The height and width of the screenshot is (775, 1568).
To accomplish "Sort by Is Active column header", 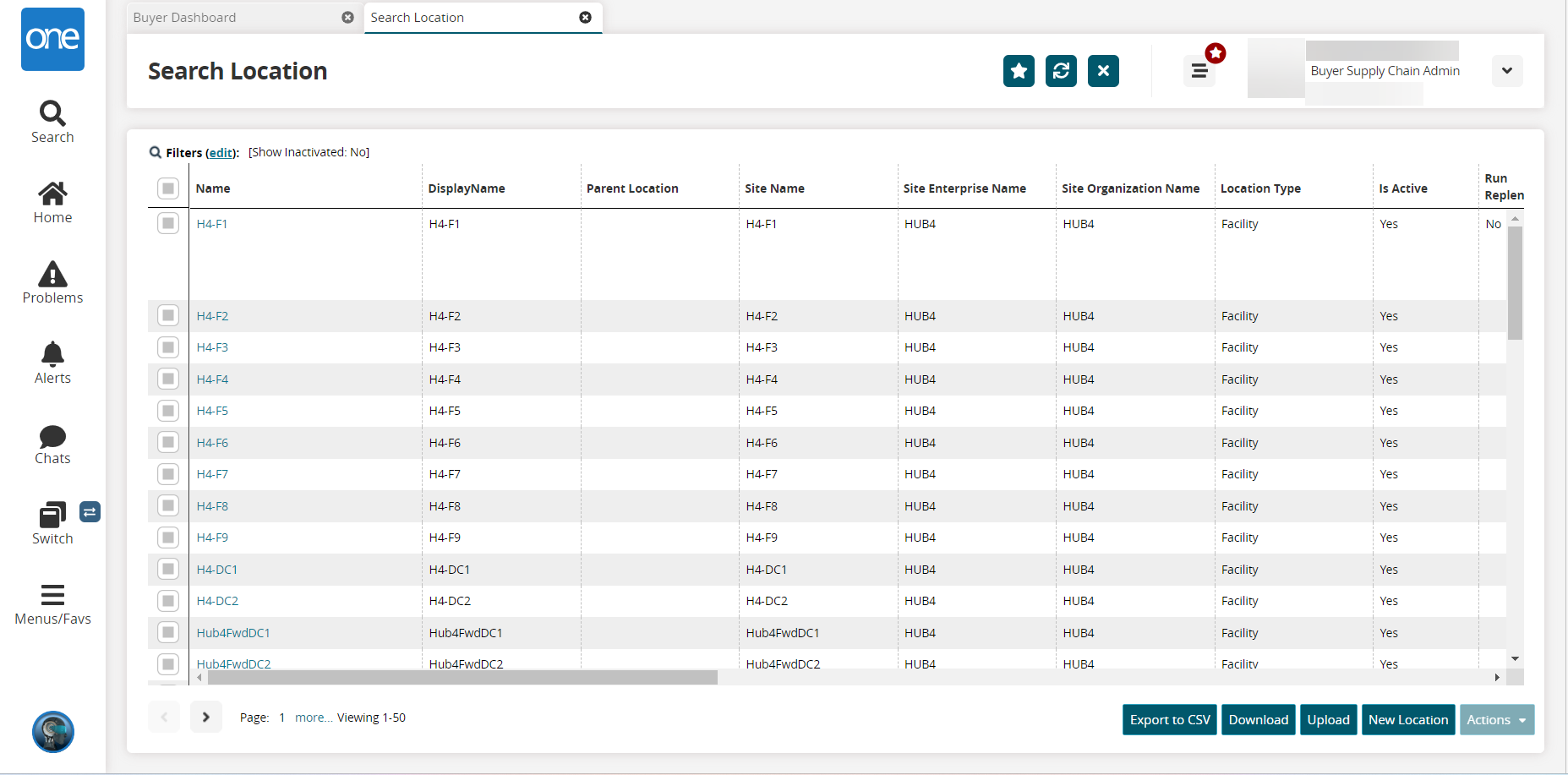I will [x=1403, y=188].
